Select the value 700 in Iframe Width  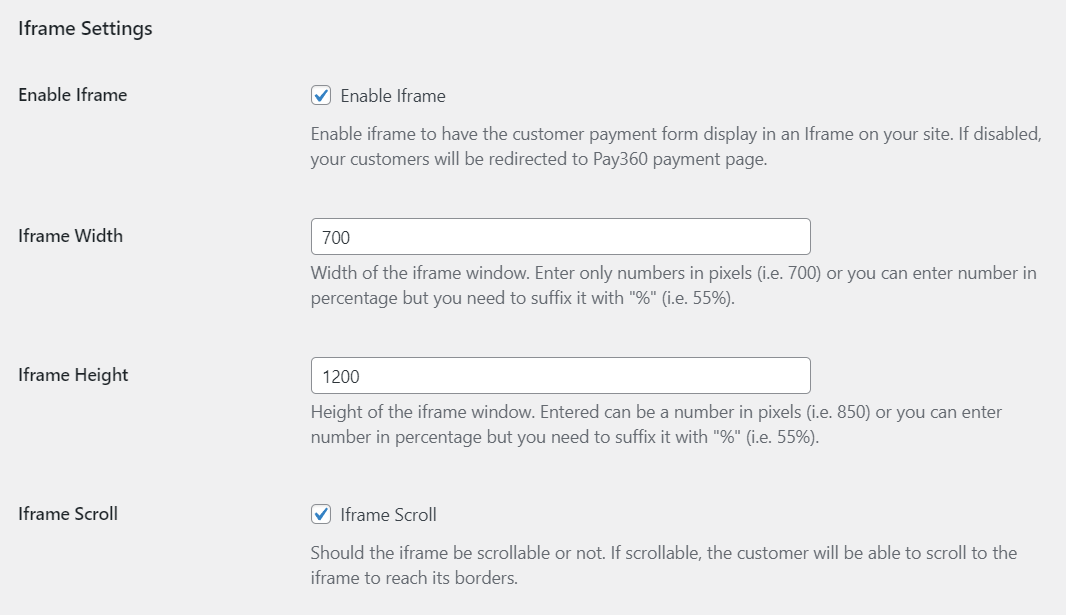tap(331, 236)
